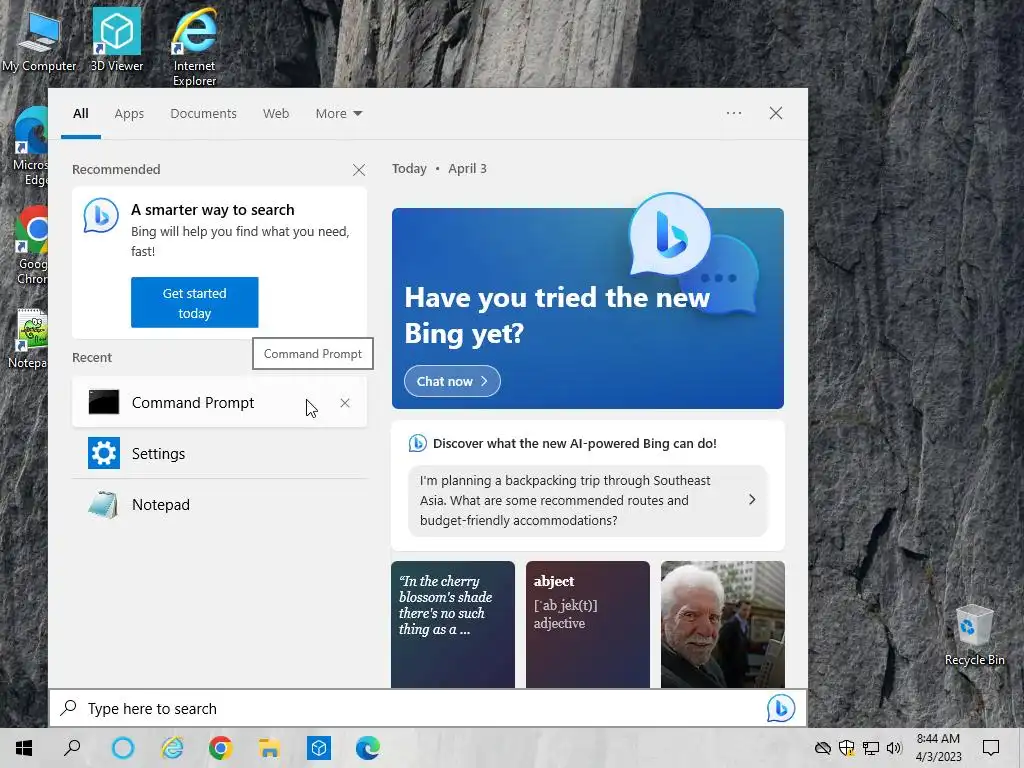Click the Notepad icon in Recent
1024x768 pixels.
104,505
